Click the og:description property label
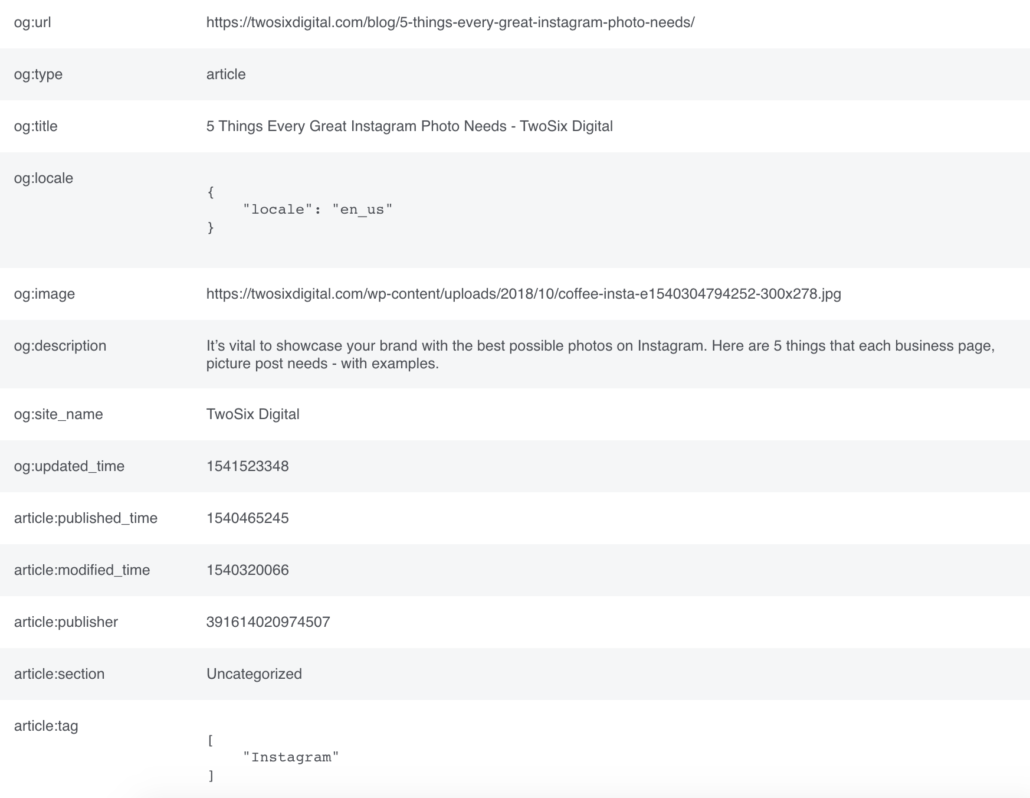 pos(60,345)
